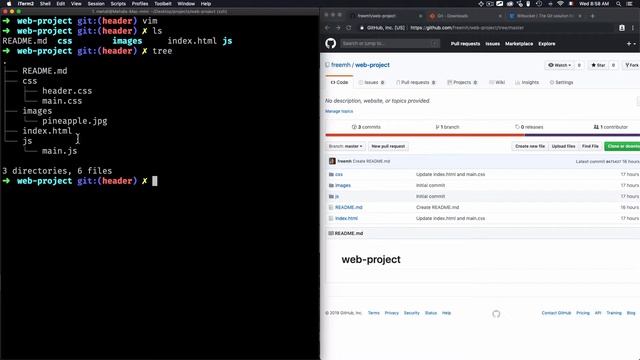Open the browser three-dot menu
This screenshot has height=360, width=640.
[x=633, y=28]
